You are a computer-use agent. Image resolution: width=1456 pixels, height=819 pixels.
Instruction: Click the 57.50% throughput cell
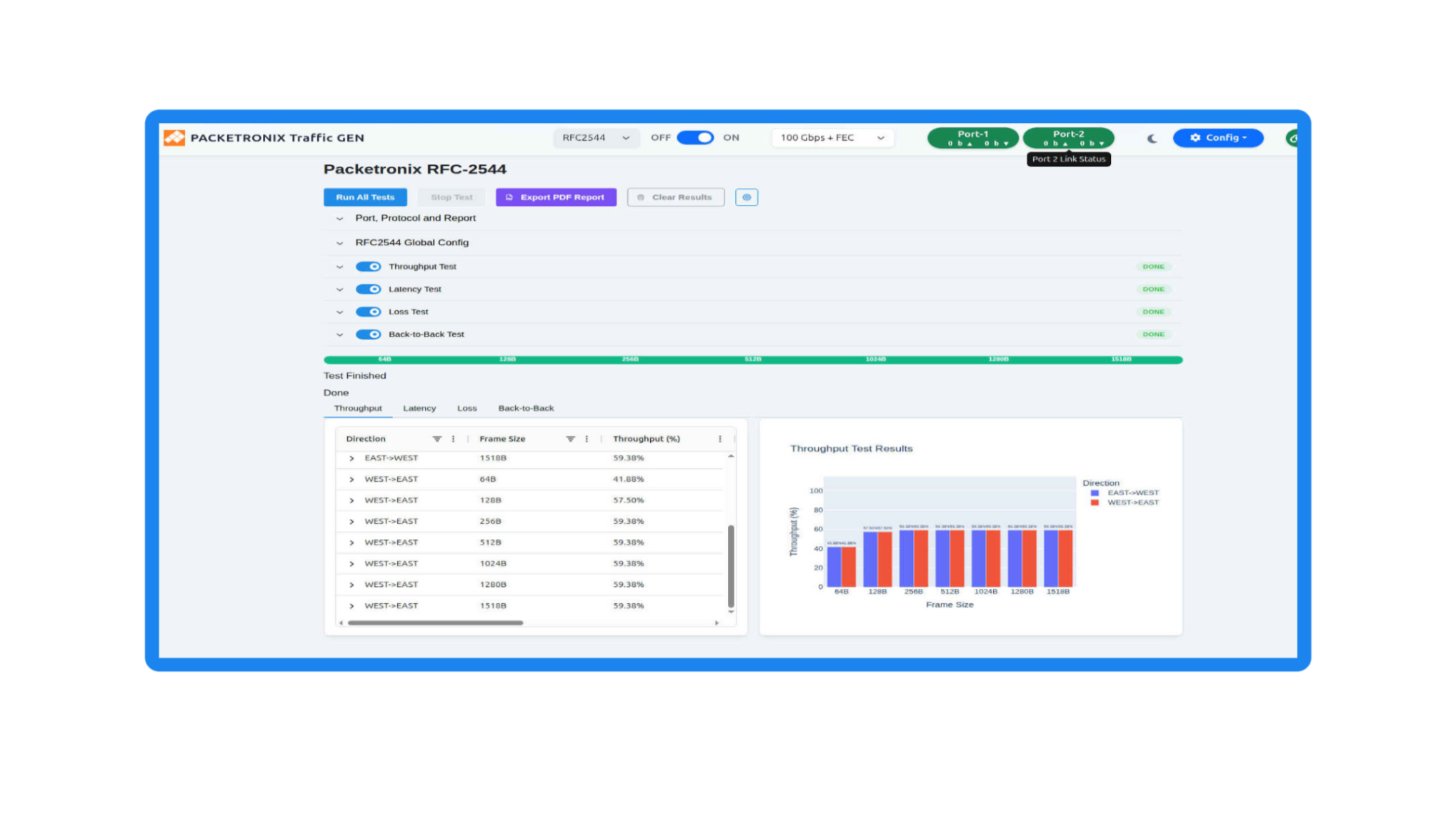[629, 500]
